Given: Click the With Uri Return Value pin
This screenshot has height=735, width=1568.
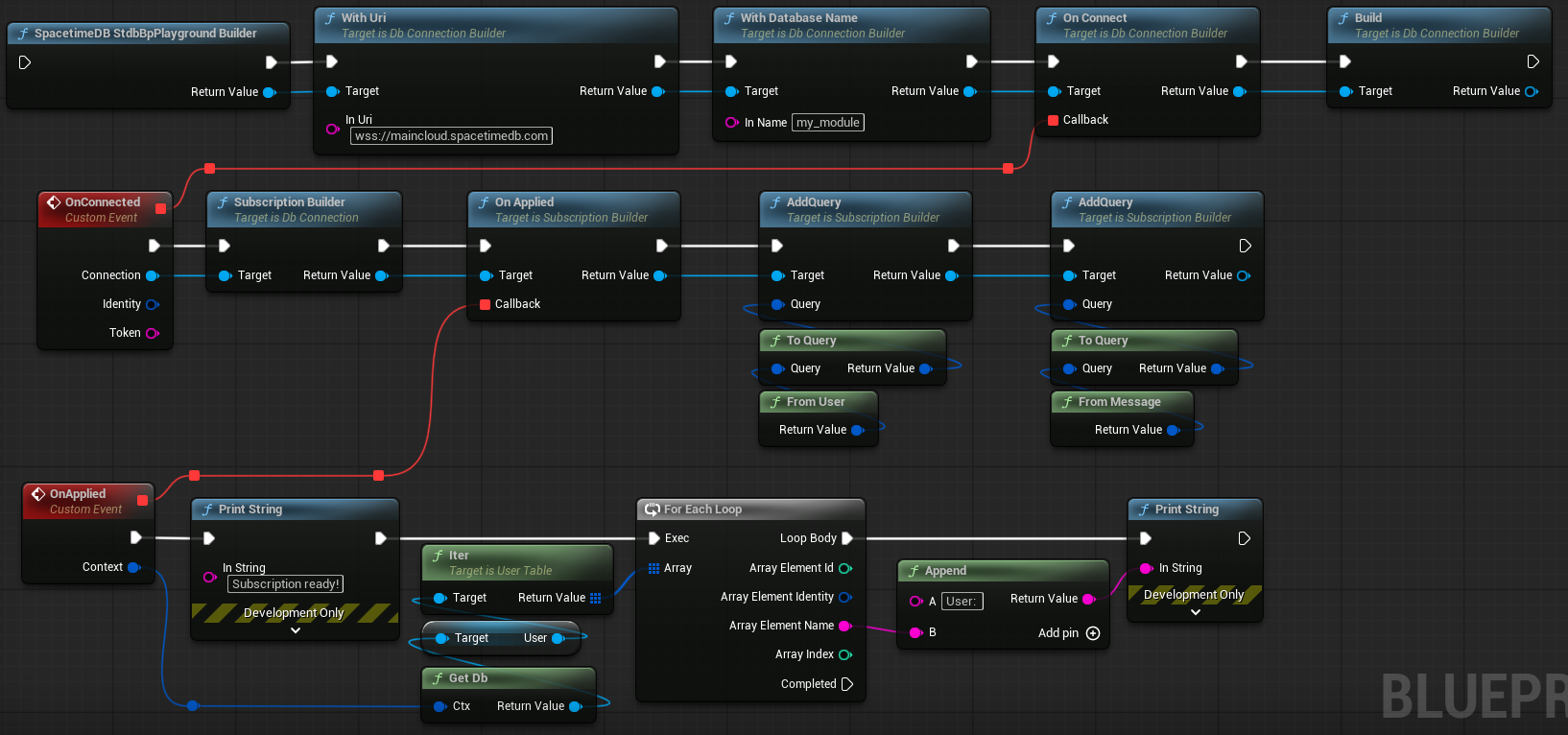Looking at the screenshot, I should pos(657,91).
